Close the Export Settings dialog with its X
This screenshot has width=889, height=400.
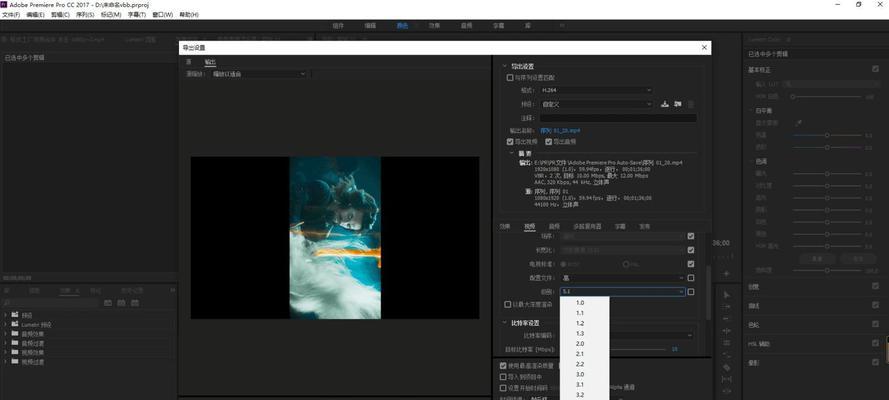704,48
